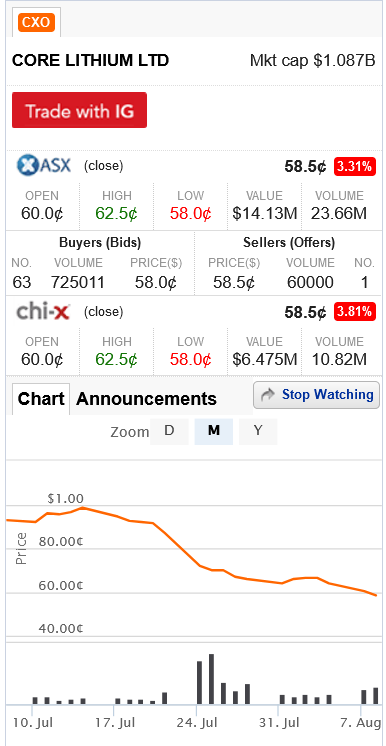Click the chi-x exchange logo

click(x=43, y=312)
